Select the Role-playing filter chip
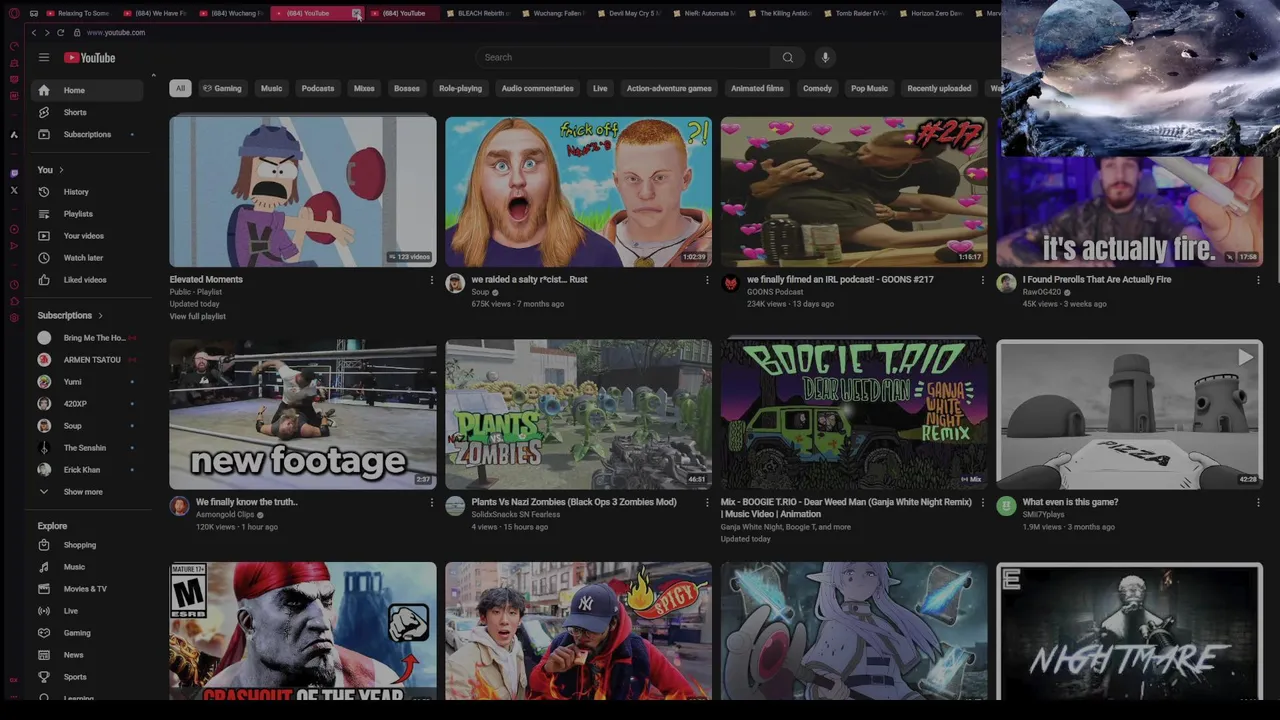This screenshot has width=1280, height=720. [x=460, y=88]
